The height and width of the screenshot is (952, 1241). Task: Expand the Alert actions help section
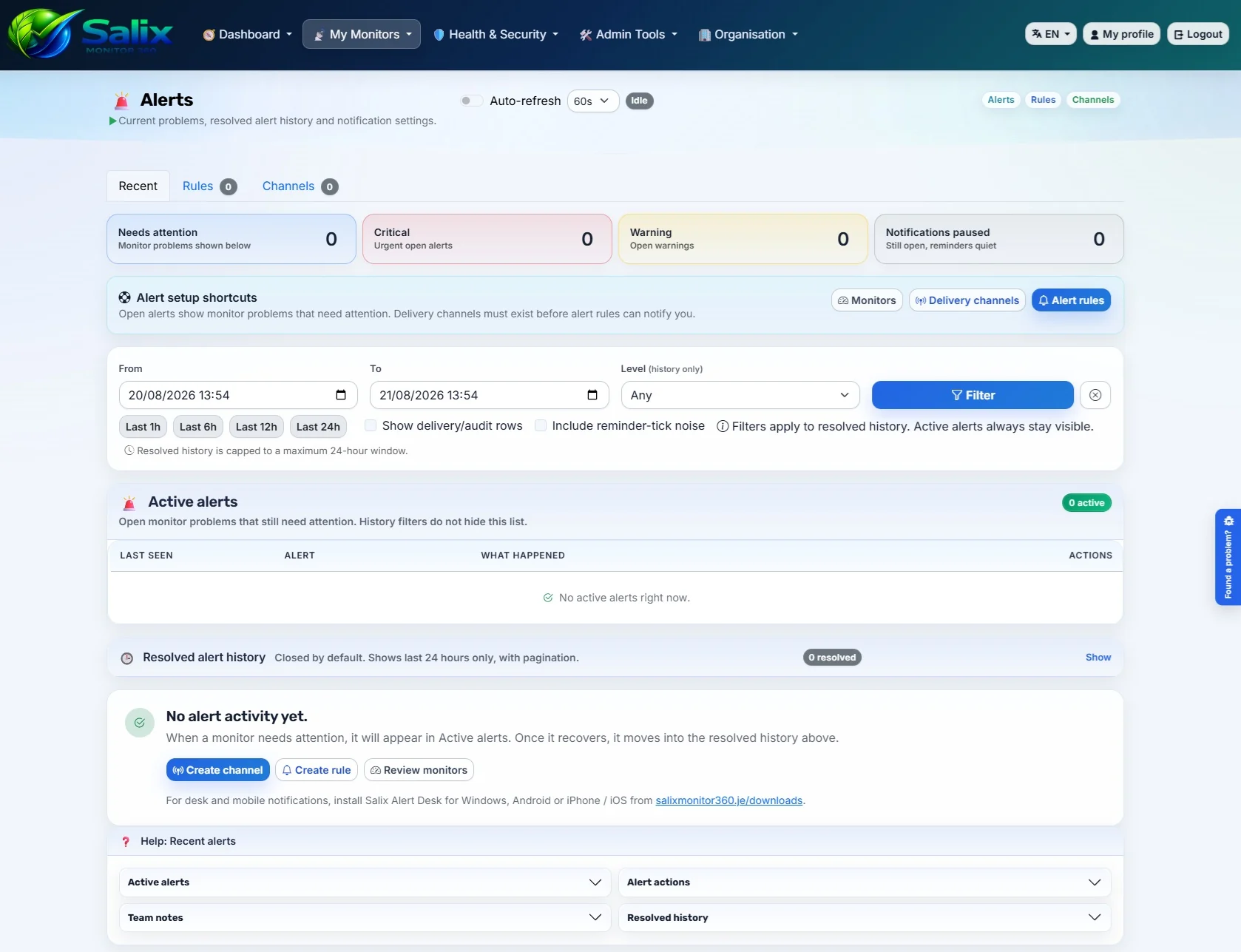coord(864,882)
